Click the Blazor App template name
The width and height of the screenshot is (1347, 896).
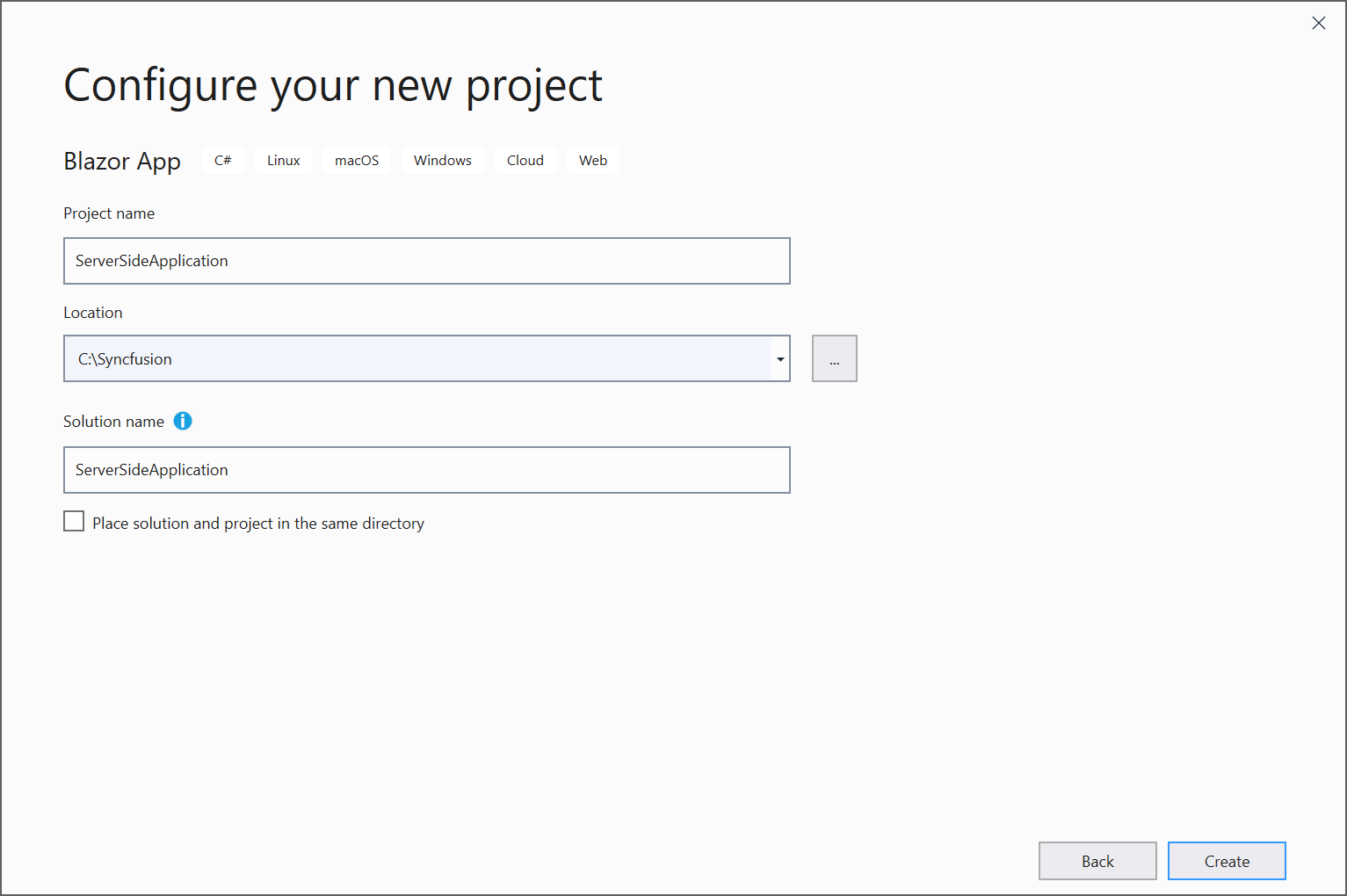click(122, 162)
